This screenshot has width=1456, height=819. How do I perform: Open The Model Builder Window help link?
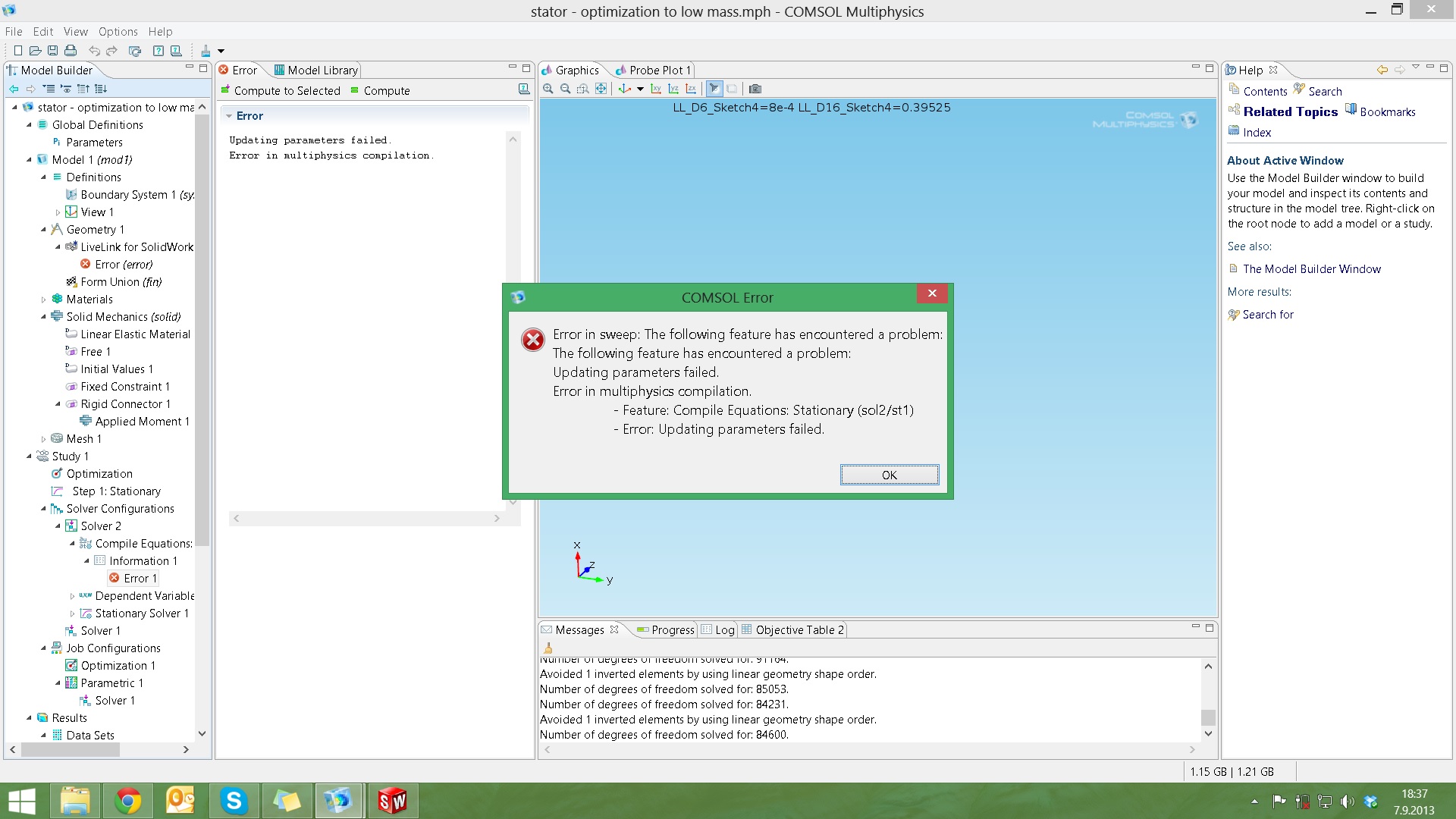pyautogui.click(x=1311, y=268)
